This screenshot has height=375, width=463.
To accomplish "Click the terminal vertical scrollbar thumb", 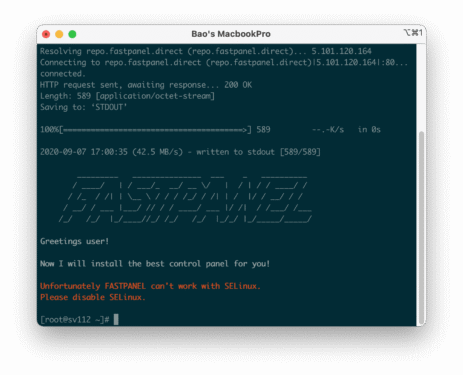I will [x=421, y=227].
